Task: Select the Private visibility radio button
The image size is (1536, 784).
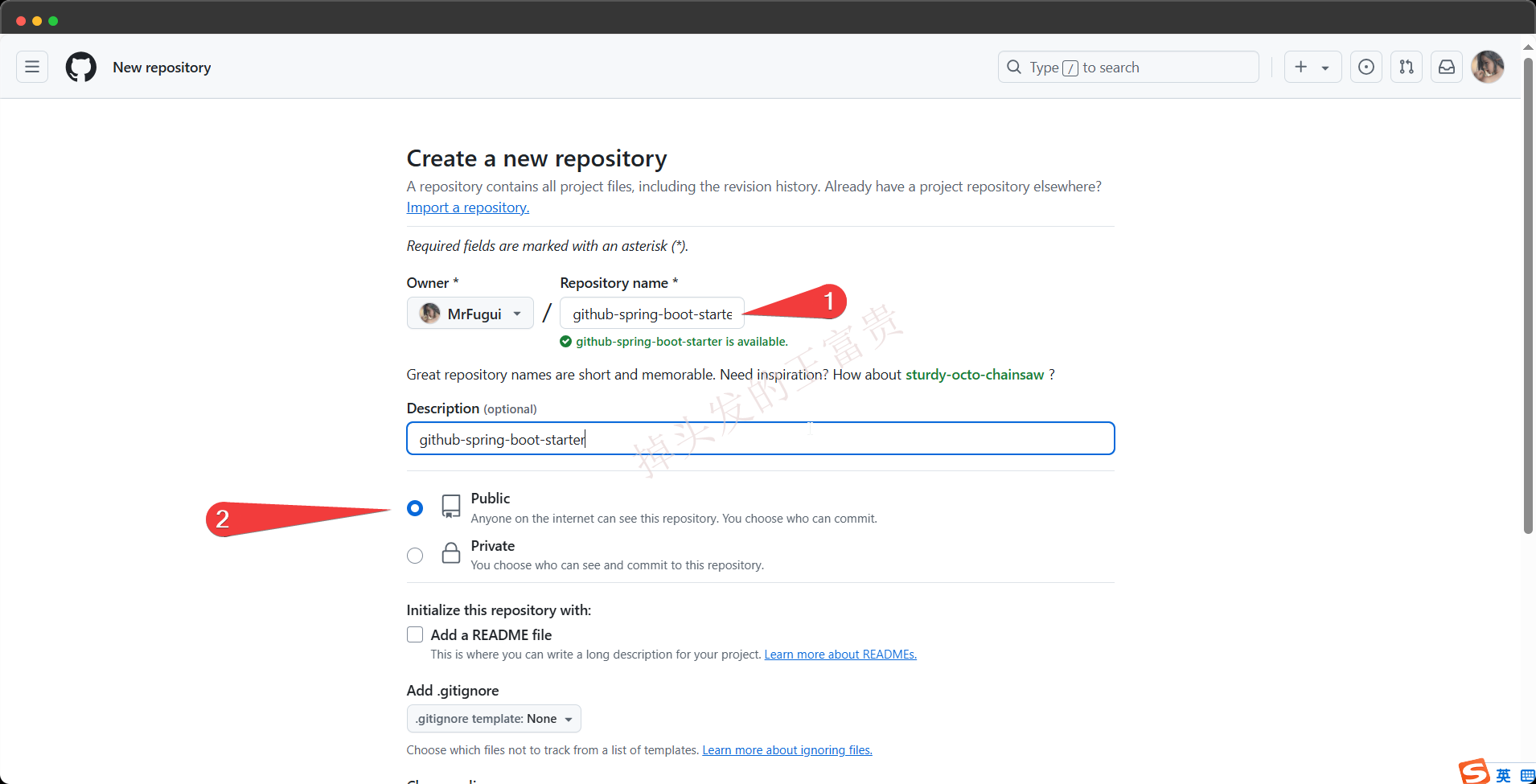Action: click(x=415, y=556)
